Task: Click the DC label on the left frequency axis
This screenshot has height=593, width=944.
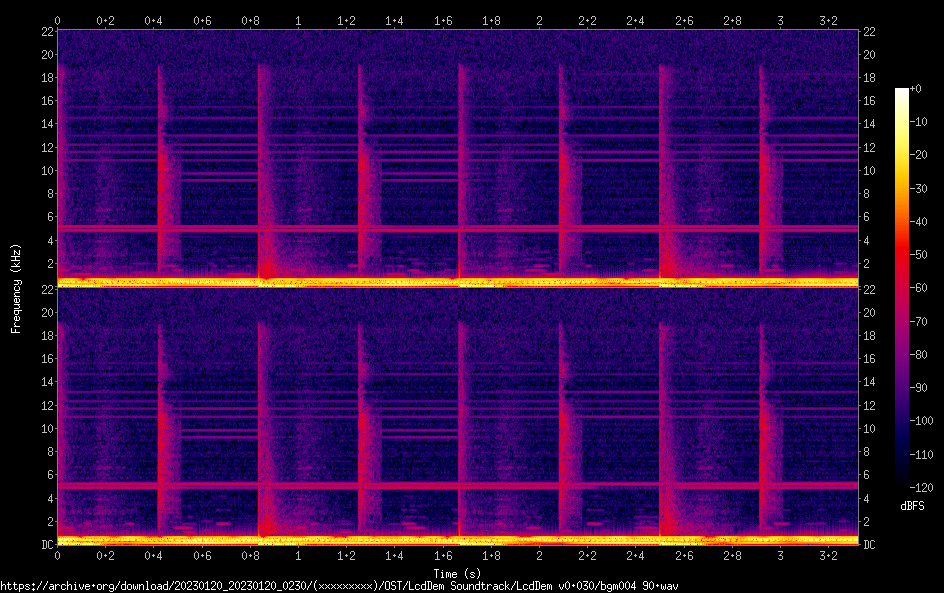Action: click(46, 544)
